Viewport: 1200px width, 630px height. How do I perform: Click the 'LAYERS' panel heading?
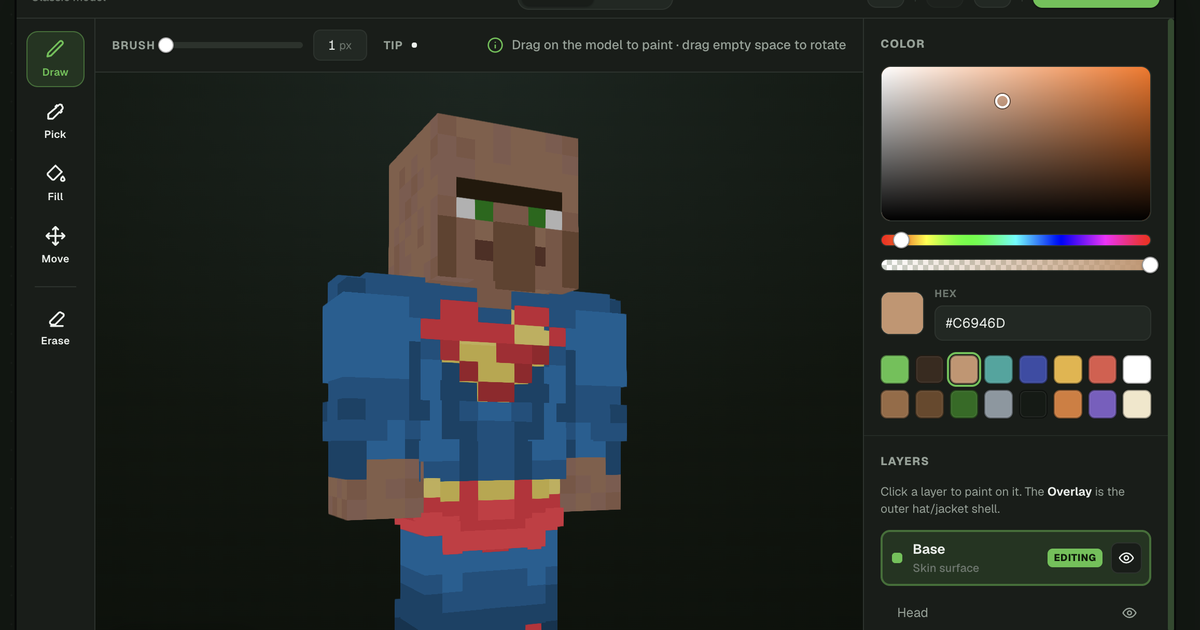tap(904, 461)
